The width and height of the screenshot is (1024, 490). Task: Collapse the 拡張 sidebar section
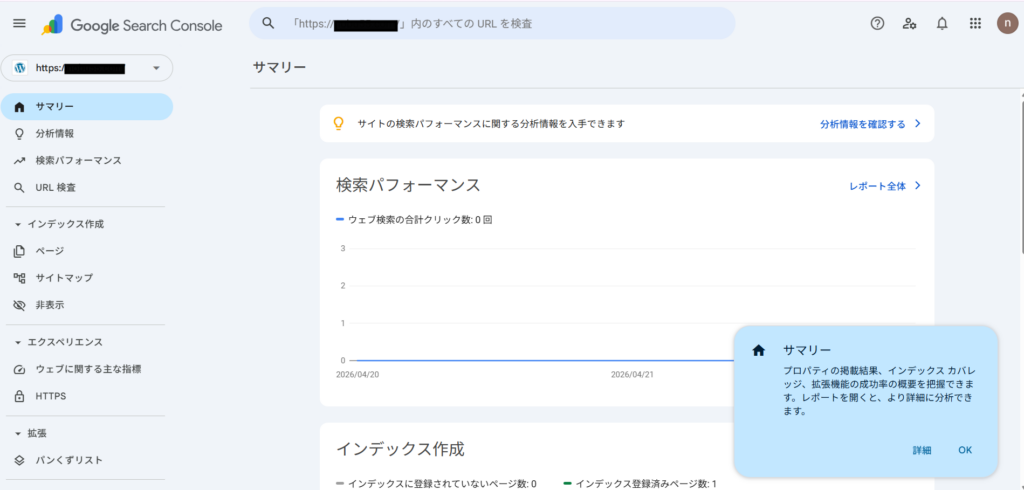[18, 433]
